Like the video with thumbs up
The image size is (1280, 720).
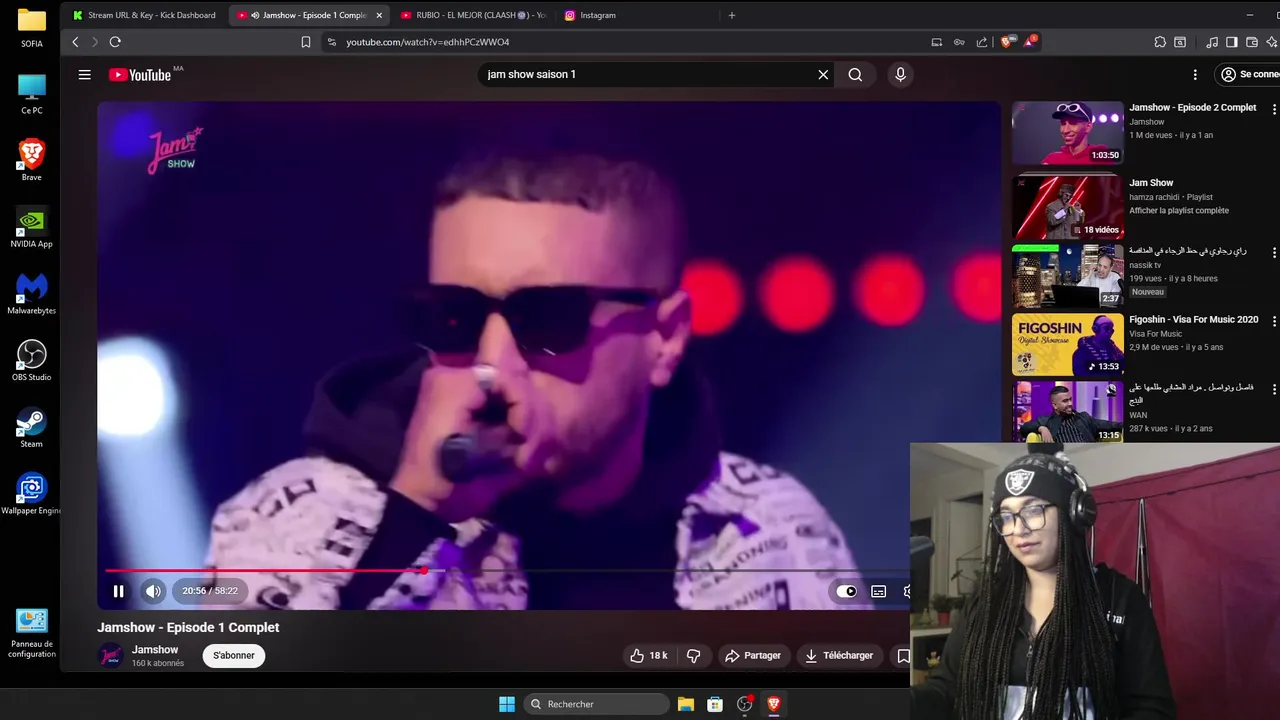648,656
